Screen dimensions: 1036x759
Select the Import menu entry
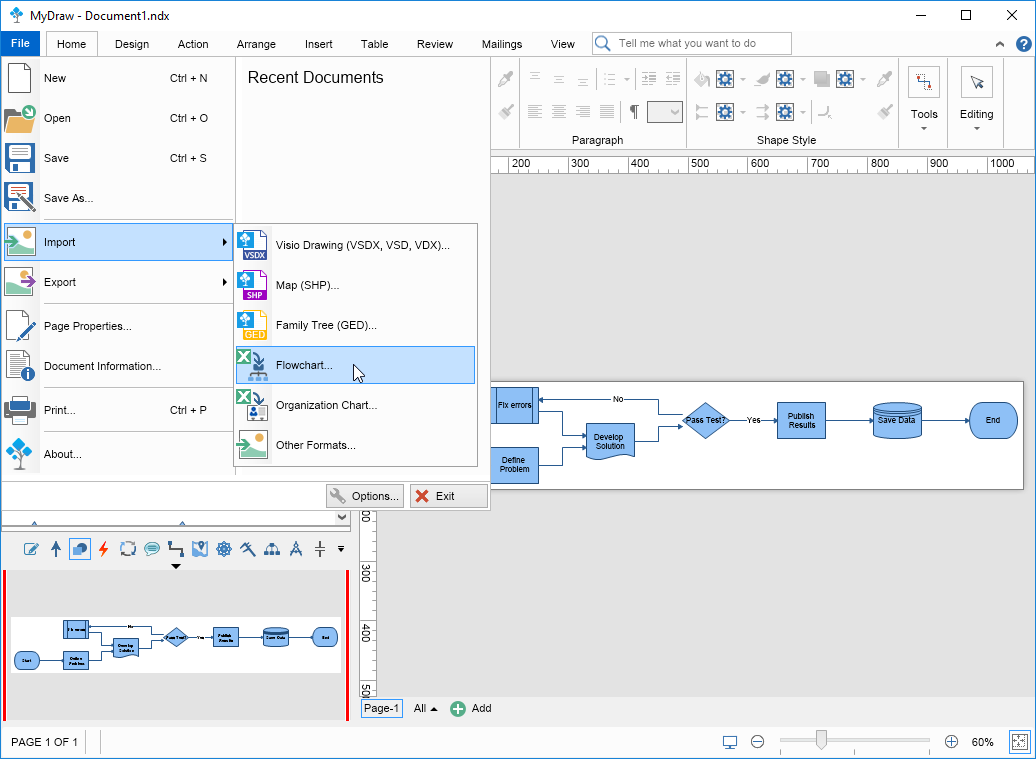click(x=118, y=242)
